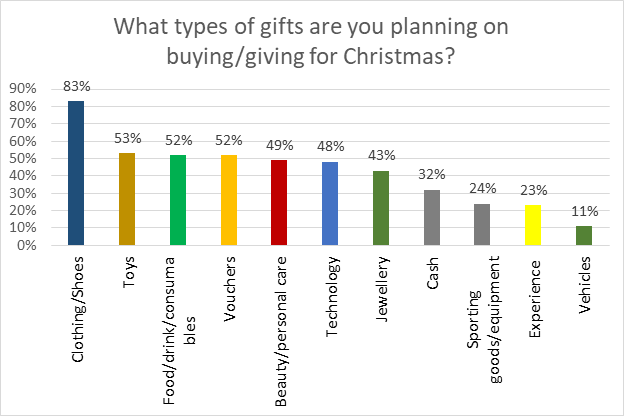Click the 83% data label
624x416 pixels.
pos(77,86)
